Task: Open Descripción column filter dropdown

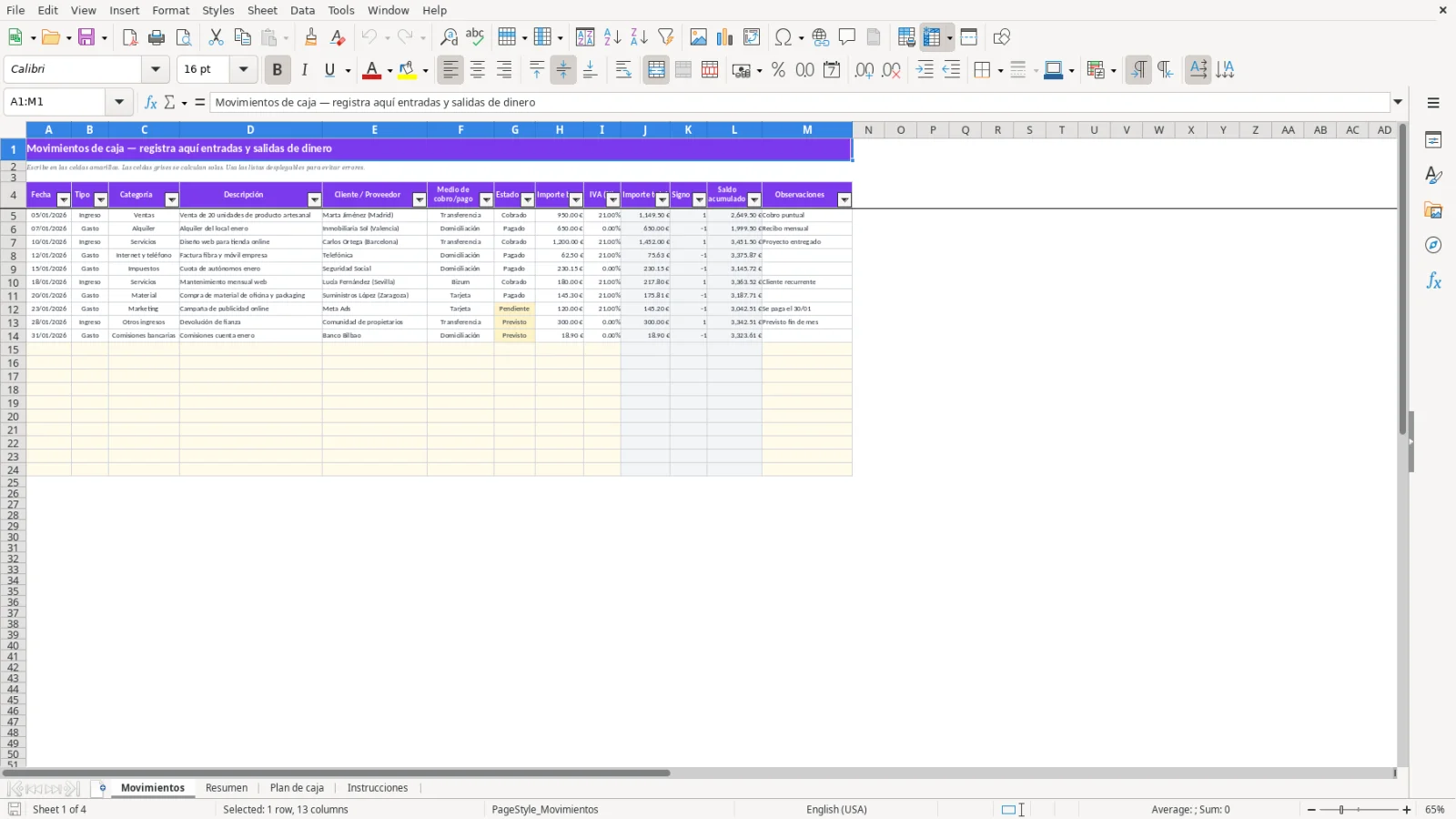Action: [x=314, y=199]
